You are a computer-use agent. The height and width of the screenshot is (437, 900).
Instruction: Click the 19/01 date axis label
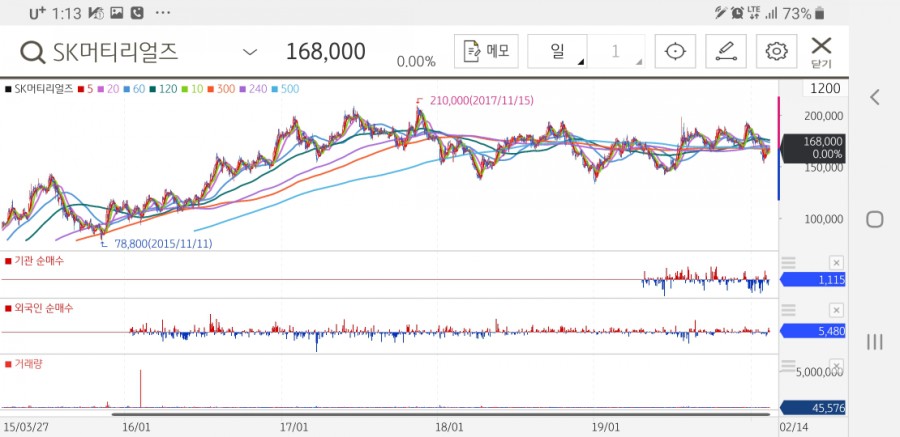pyautogui.click(x=607, y=427)
